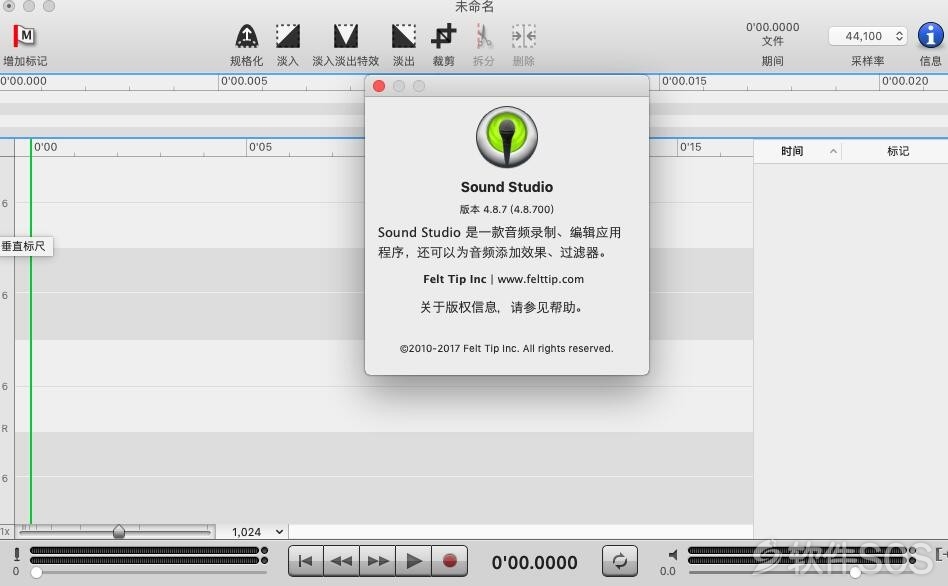Click the 0'15 mark on the timeline ruler
Screen dimensions: 948x586
pyautogui.click(x=690, y=147)
